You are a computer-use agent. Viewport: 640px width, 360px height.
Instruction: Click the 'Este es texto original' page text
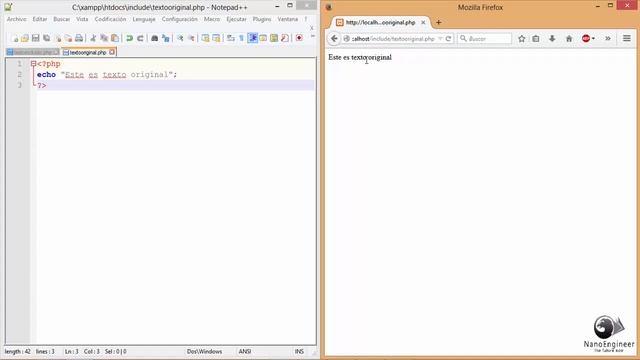tap(360, 57)
